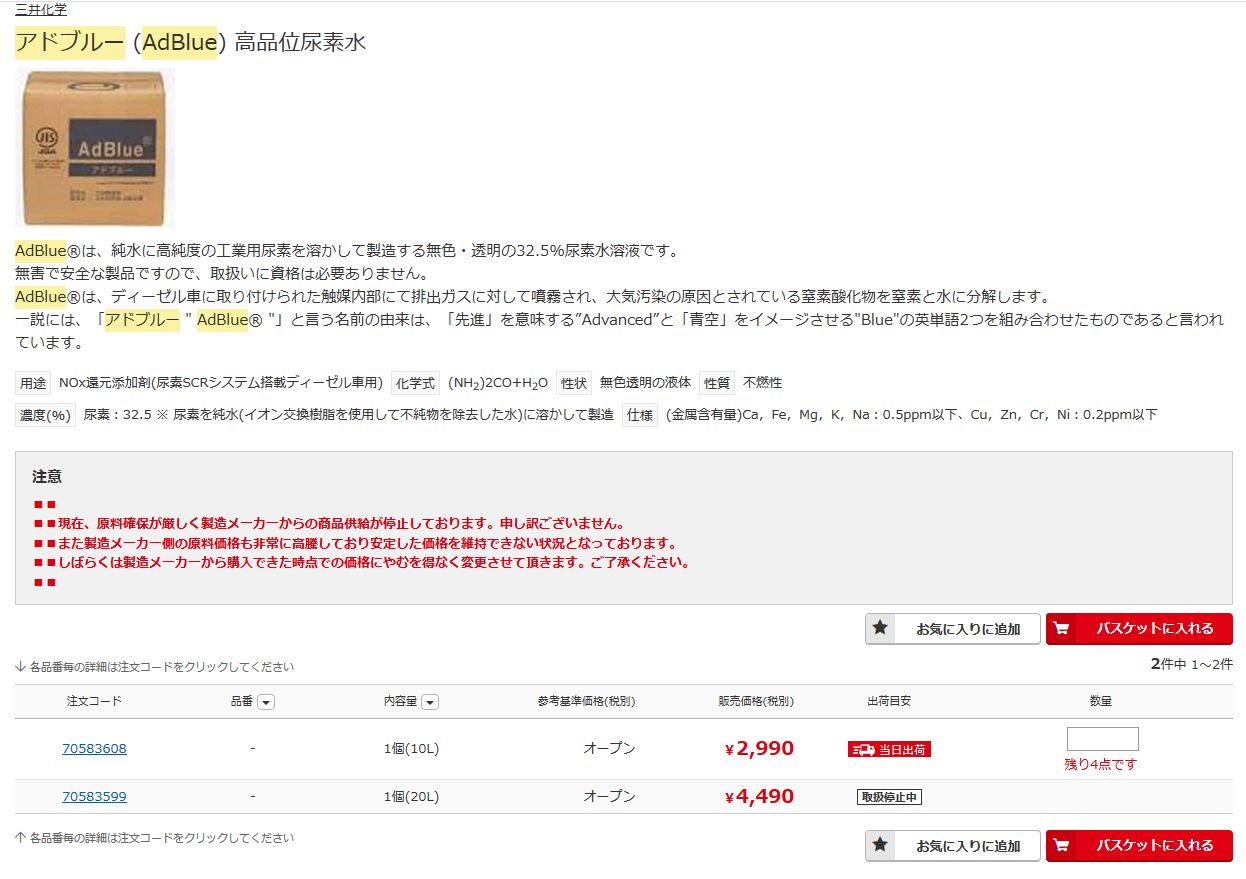Click the product title アドブルー (AdBlue) 高品位尿素水

[191, 43]
